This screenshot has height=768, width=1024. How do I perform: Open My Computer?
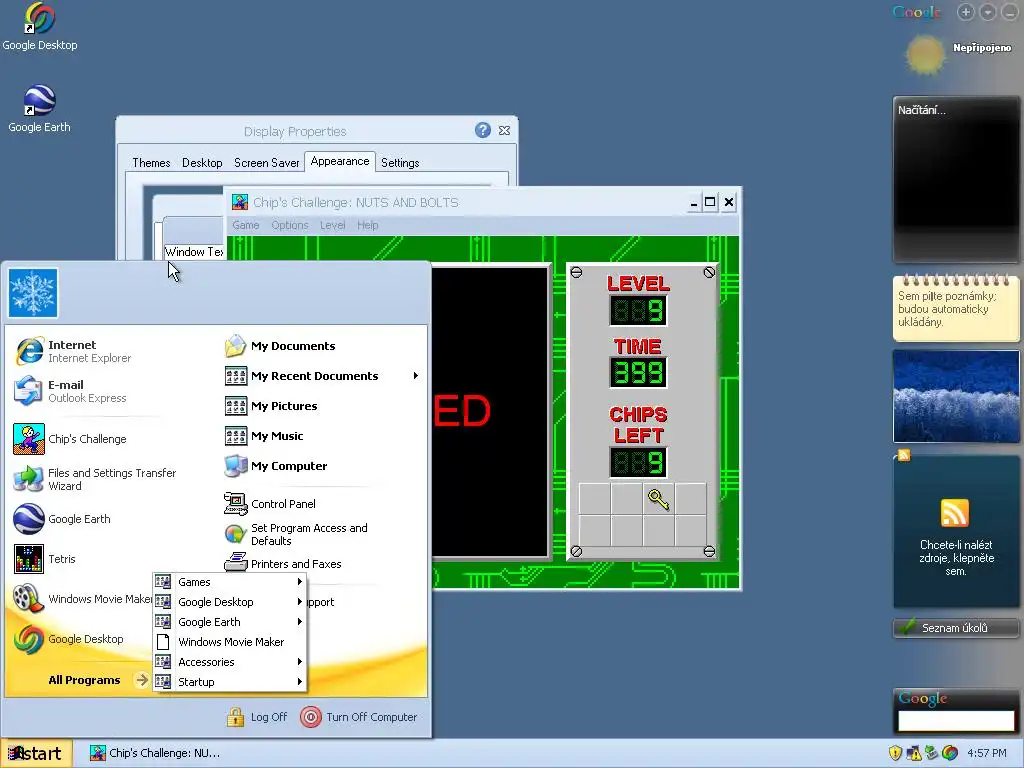tap(276, 466)
